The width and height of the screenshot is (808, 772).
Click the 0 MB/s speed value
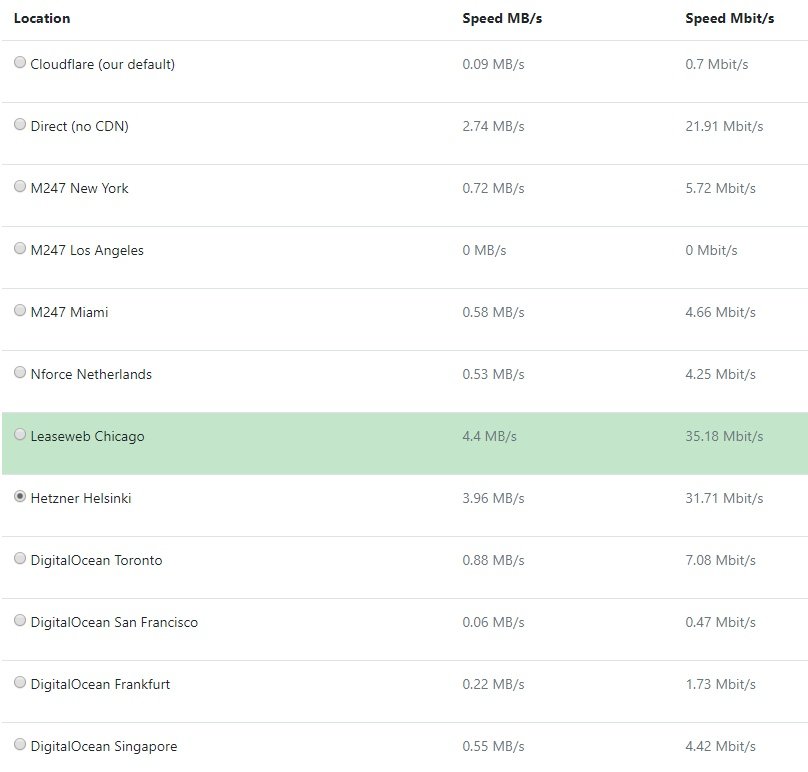pos(484,250)
